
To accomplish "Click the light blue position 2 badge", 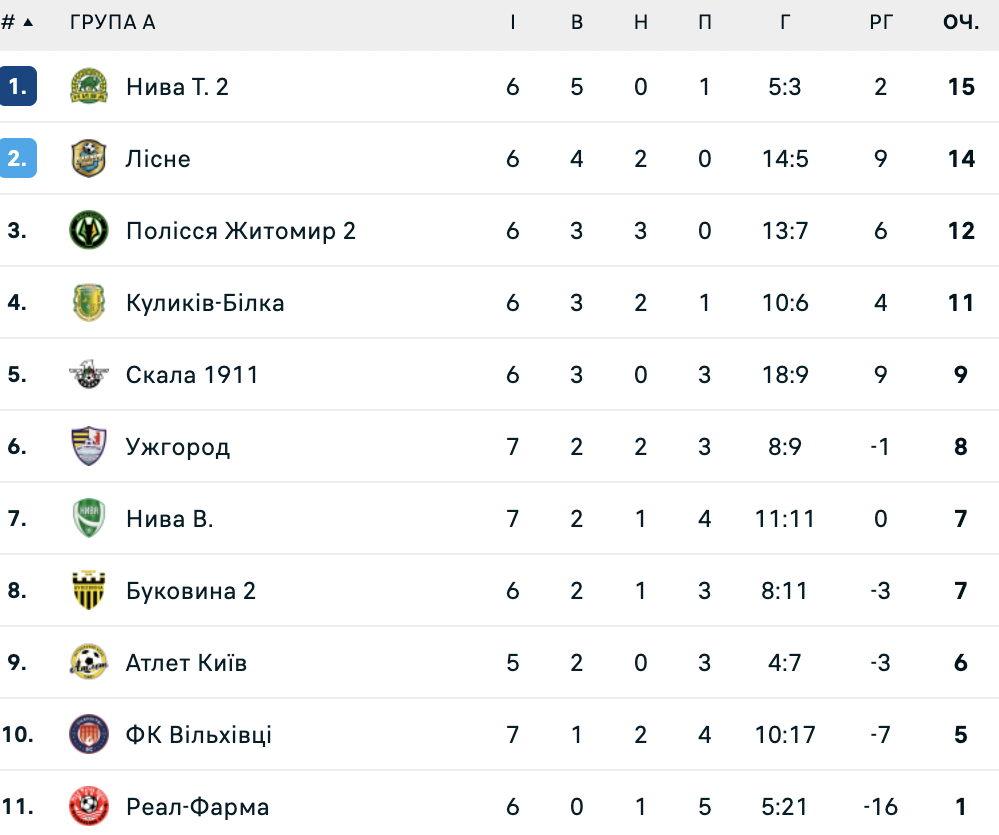I will tap(18, 159).
